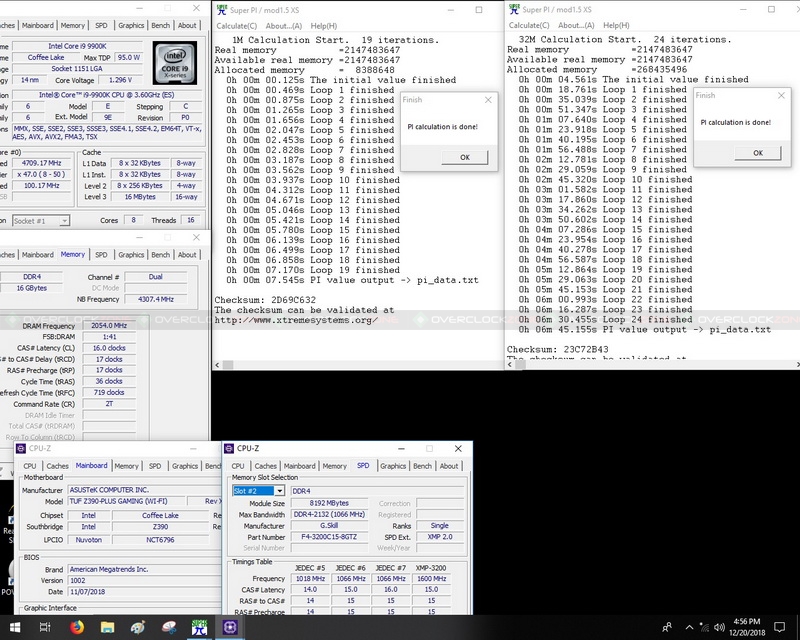Open Bench tab in top CPU-Z window

tap(160, 26)
